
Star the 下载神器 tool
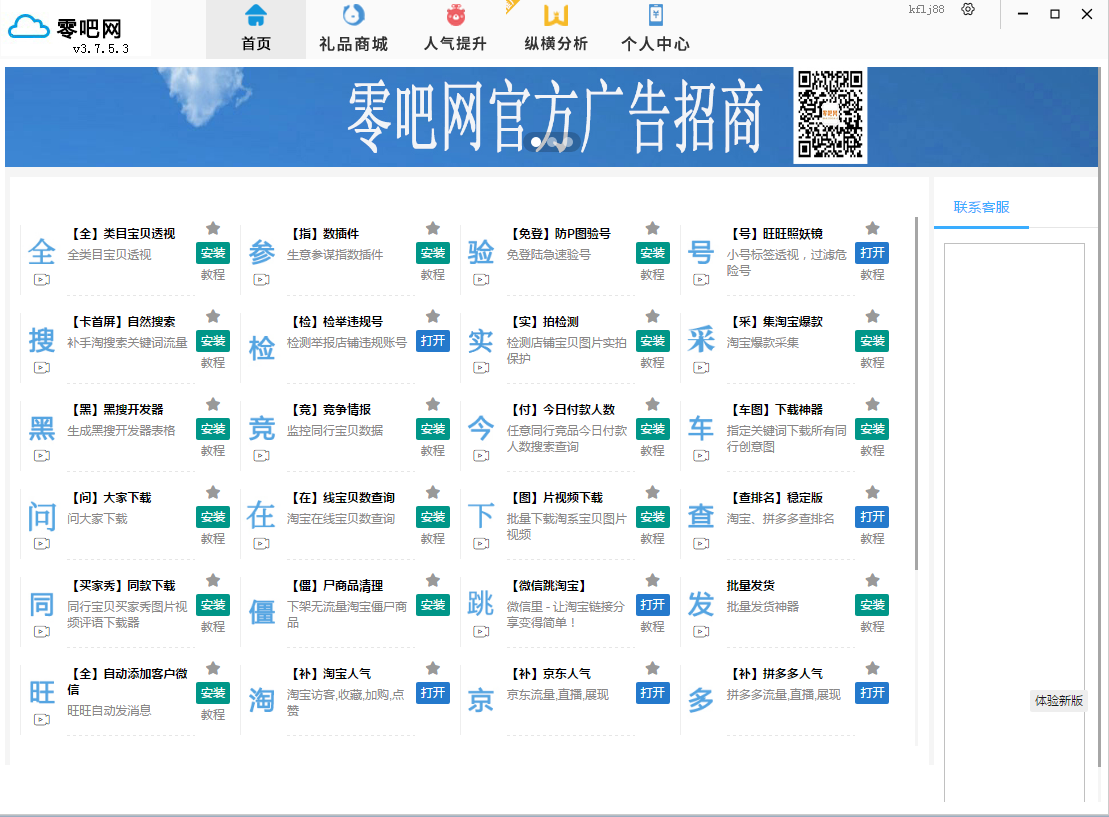pos(873,405)
